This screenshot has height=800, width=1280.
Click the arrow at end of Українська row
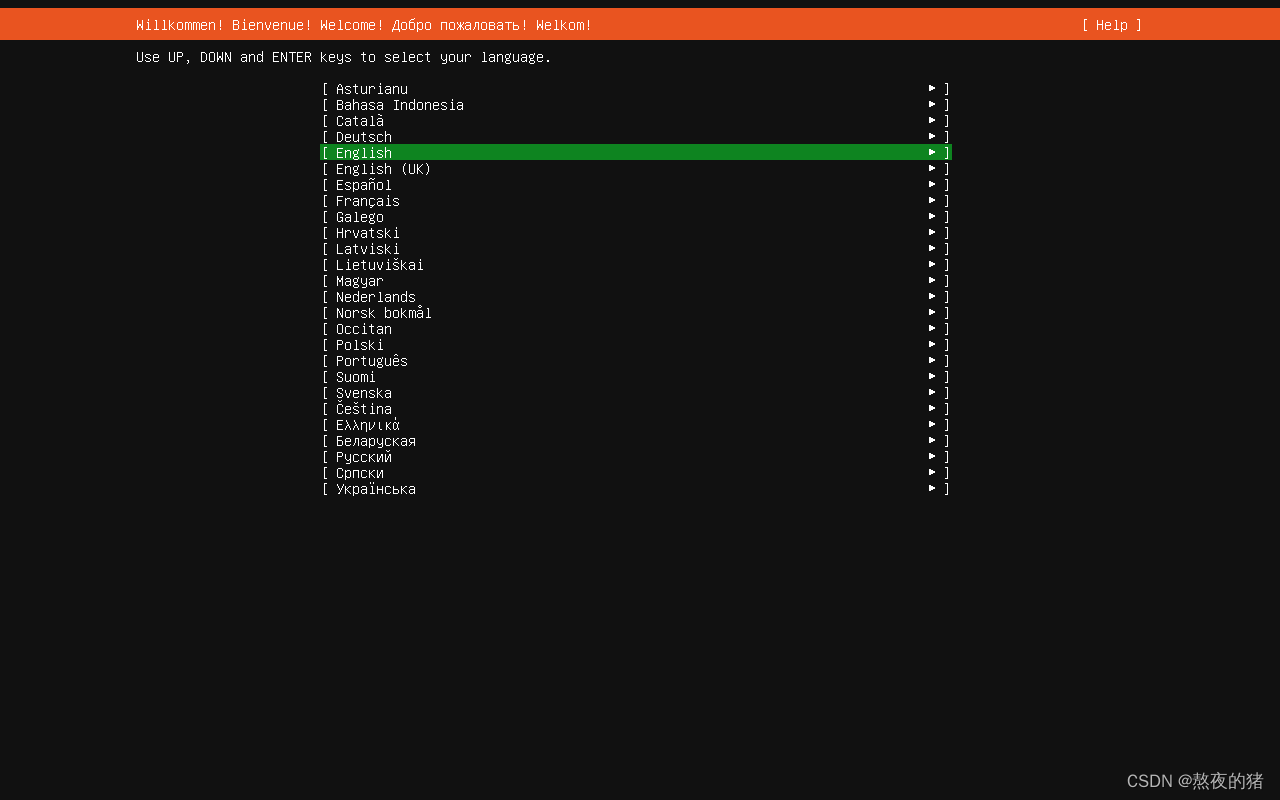pyautogui.click(x=932, y=488)
